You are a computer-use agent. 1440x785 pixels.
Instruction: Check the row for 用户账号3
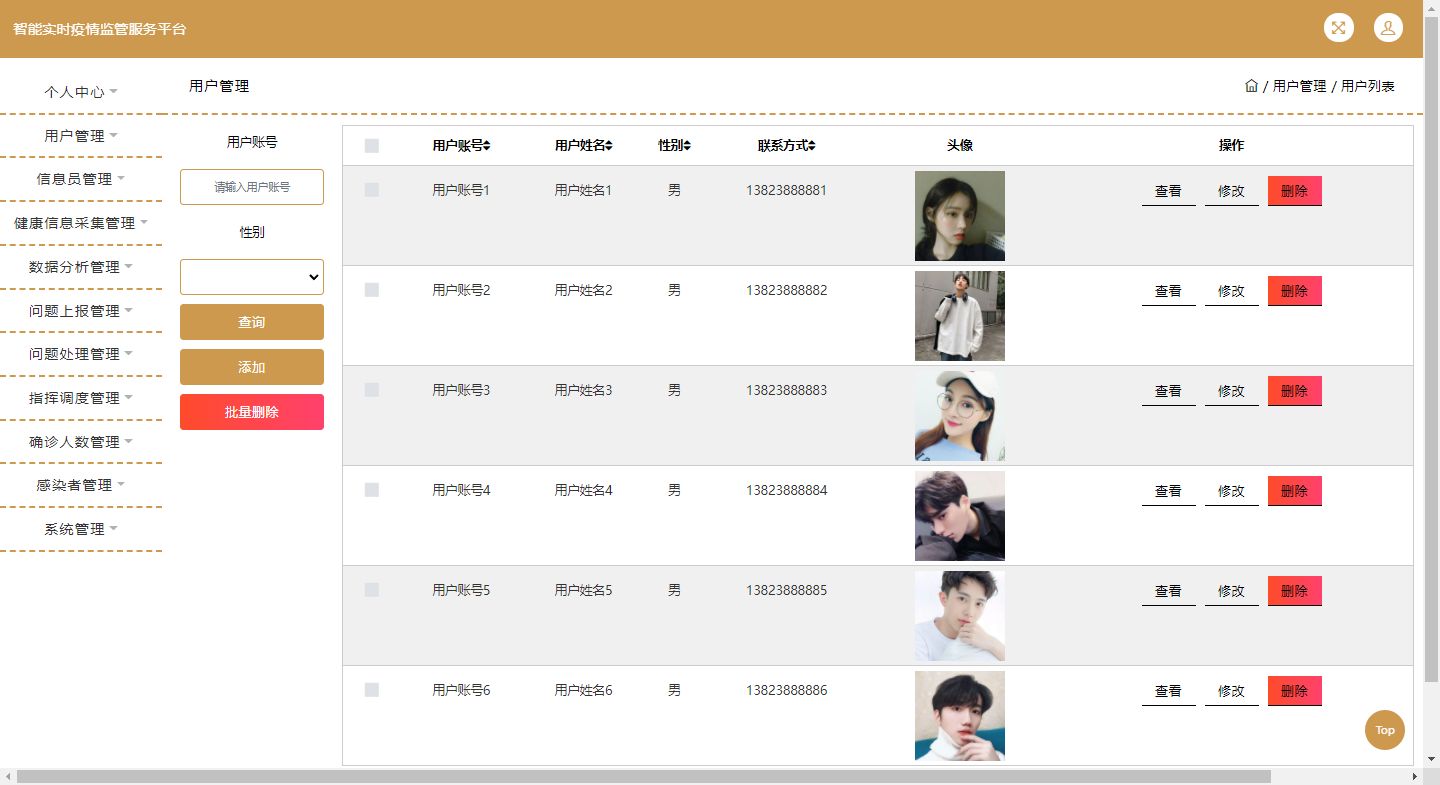pyautogui.click(x=372, y=390)
